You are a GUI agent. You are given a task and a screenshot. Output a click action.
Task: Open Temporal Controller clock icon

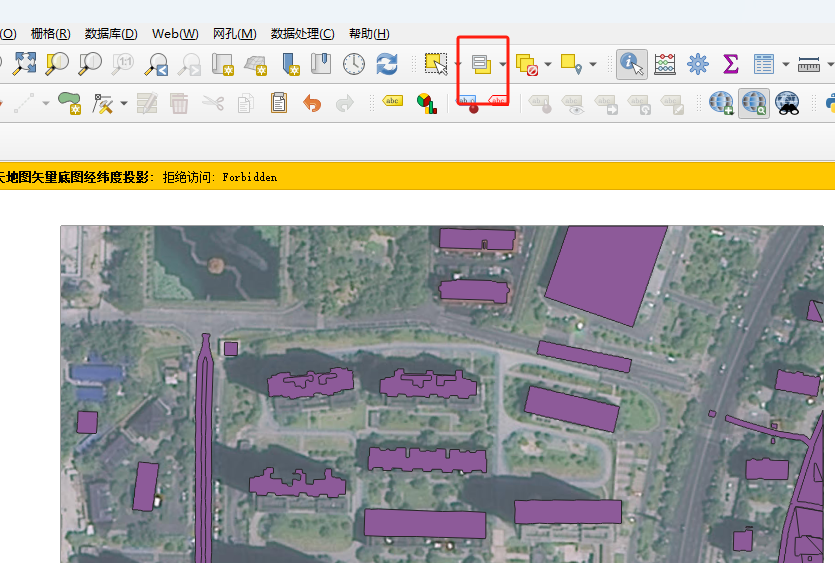(354, 64)
